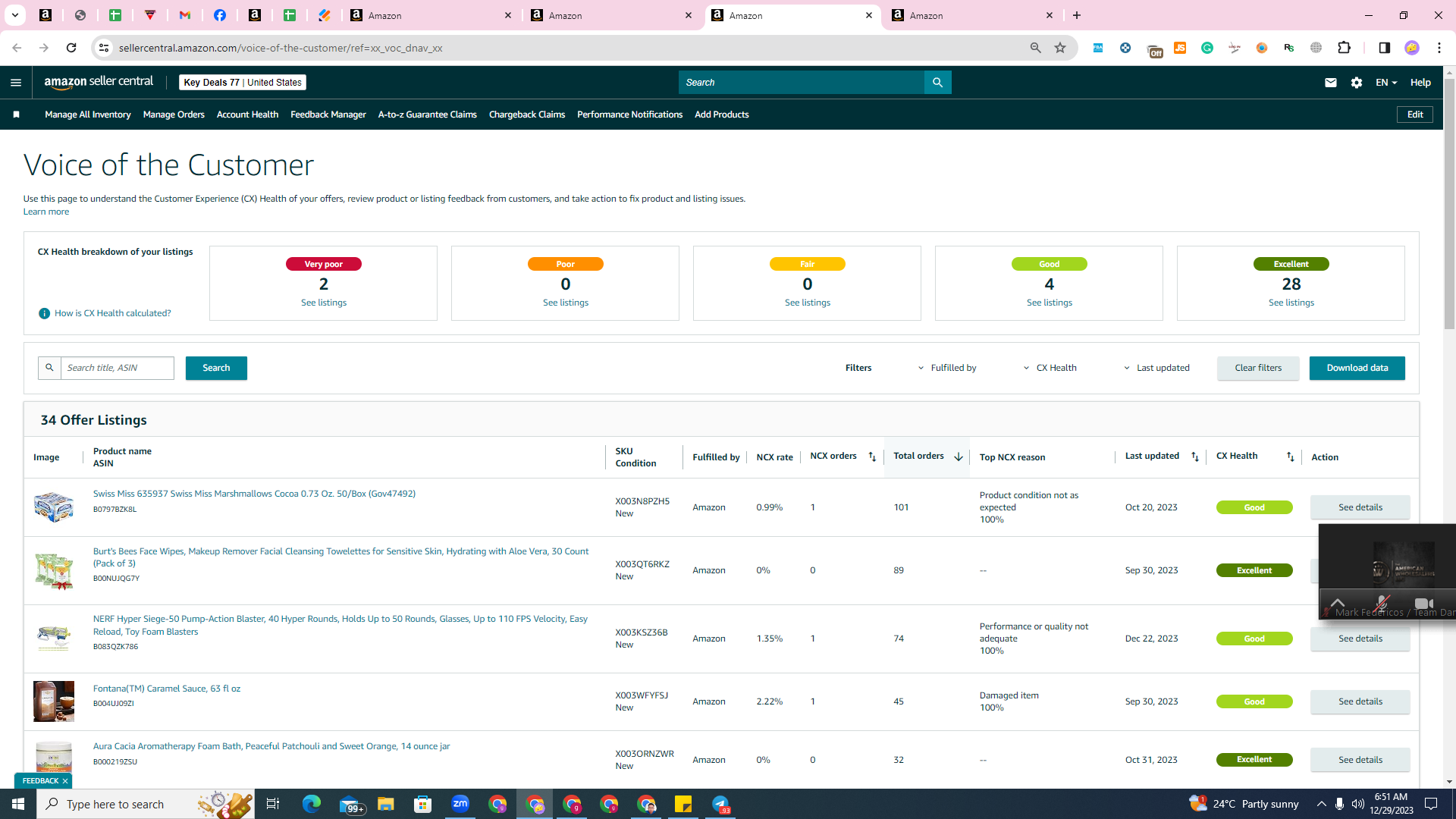Image resolution: width=1456 pixels, height=819 pixels.
Task: Open Chrome side panel icon
Action: [1384, 48]
